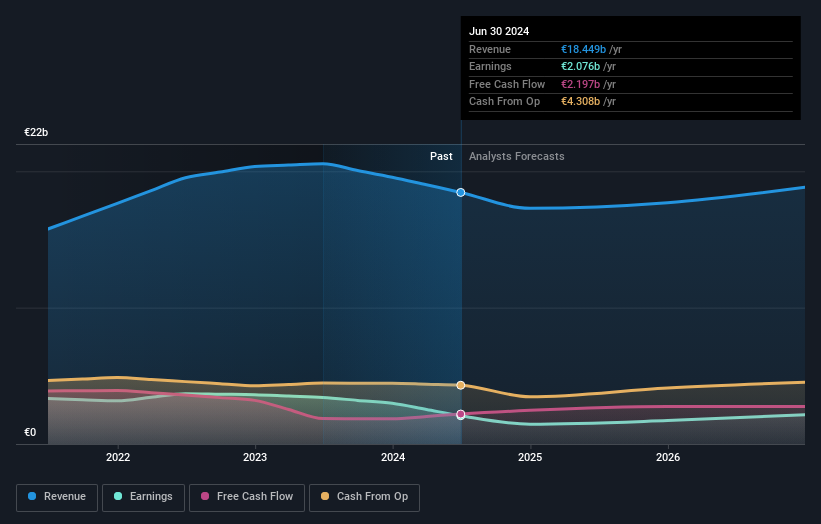The height and width of the screenshot is (524, 821).
Task: Click the €2.076b earnings value
Action: click(580, 66)
